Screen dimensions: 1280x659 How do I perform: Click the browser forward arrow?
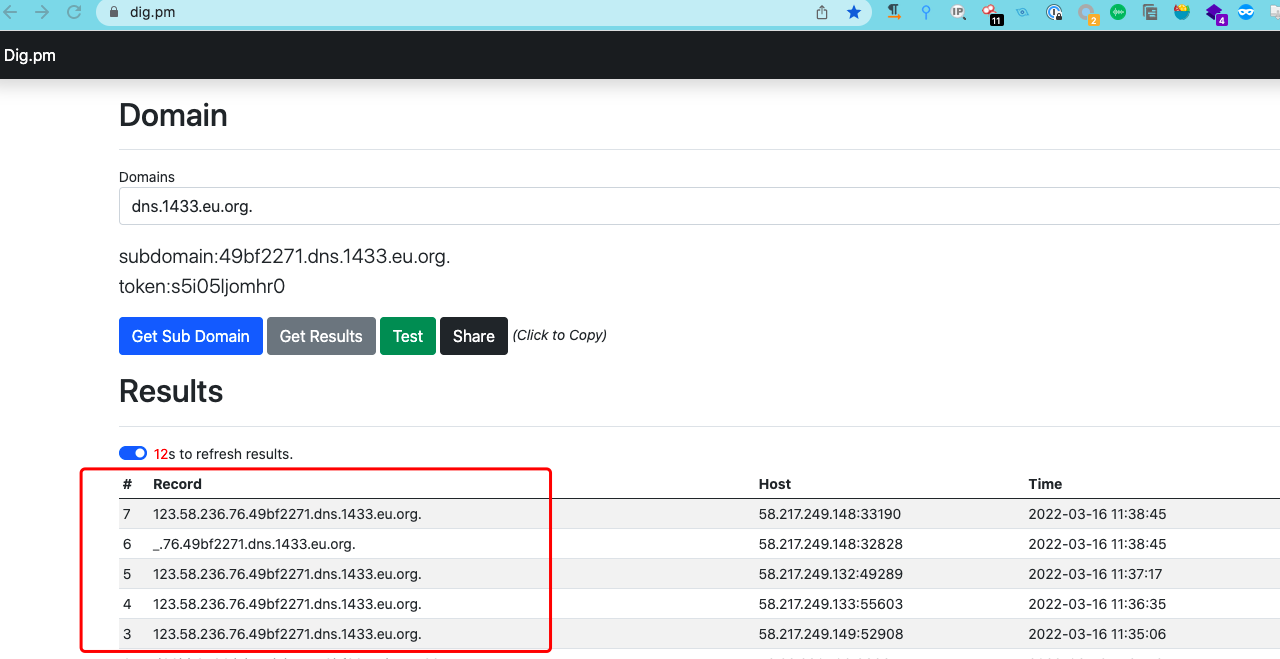point(42,12)
